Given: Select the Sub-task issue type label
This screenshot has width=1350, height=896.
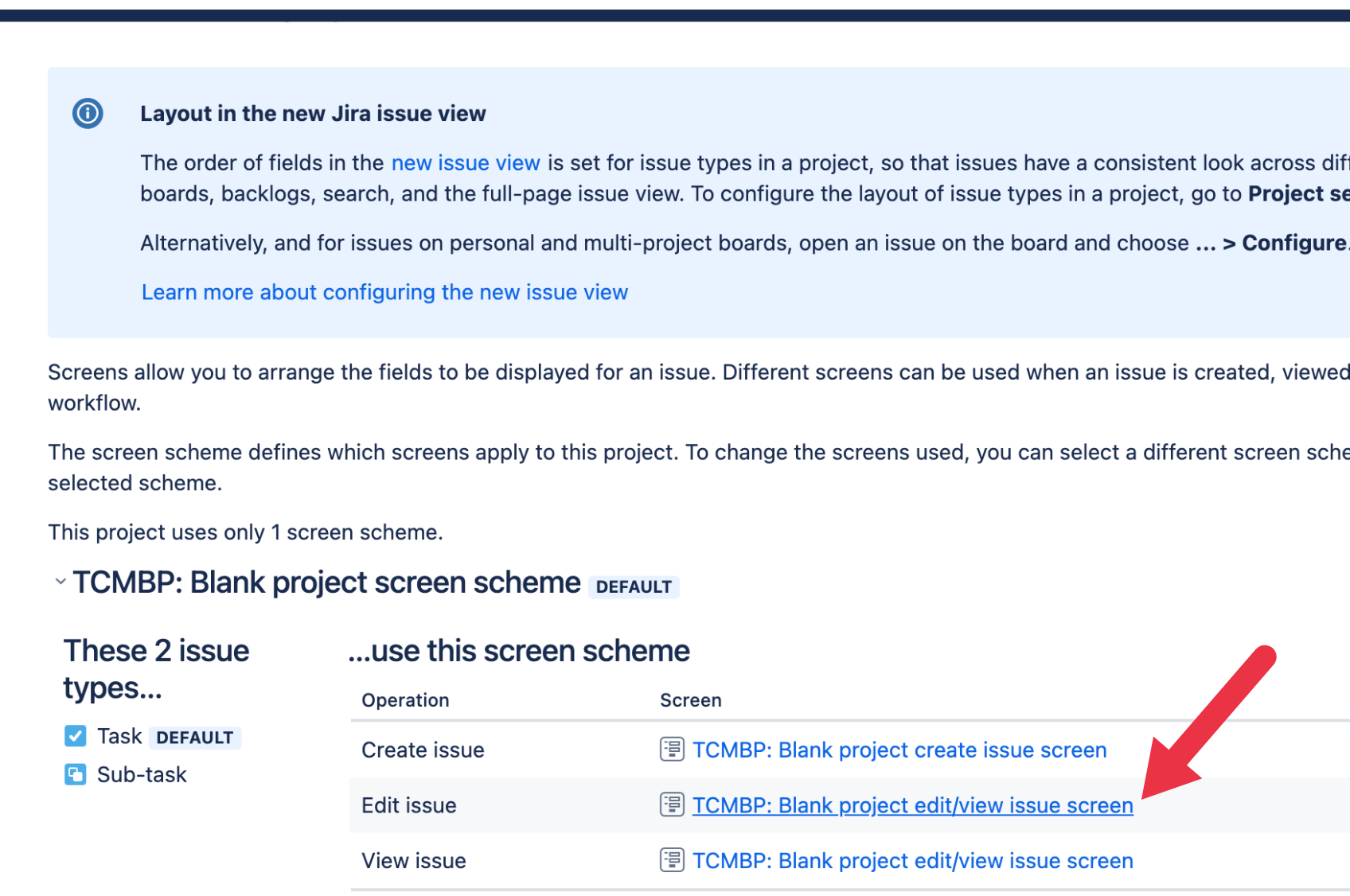Looking at the screenshot, I should [142, 774].
